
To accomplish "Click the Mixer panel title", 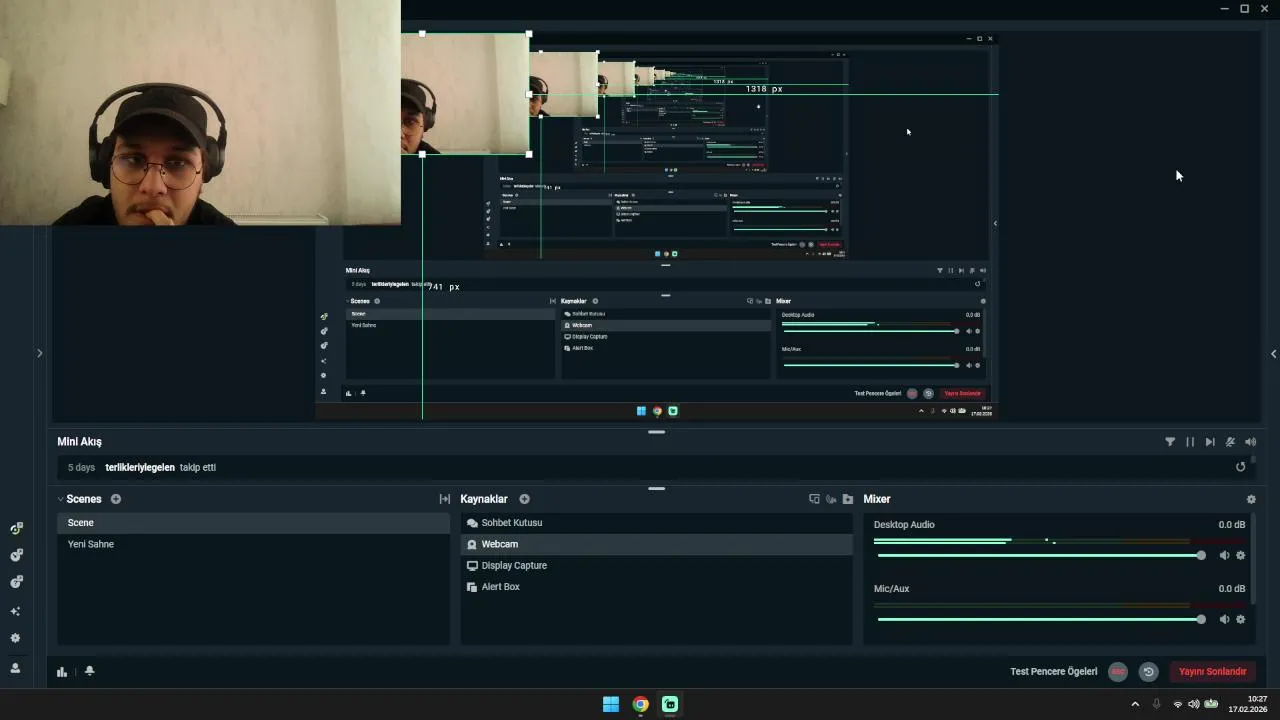I will (x=877, y=499).
